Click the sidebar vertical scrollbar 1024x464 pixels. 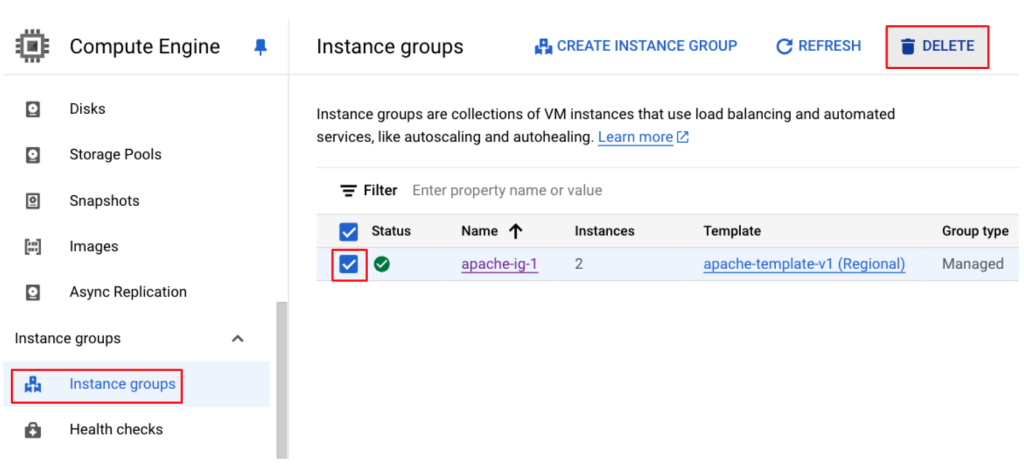(281, 379)
